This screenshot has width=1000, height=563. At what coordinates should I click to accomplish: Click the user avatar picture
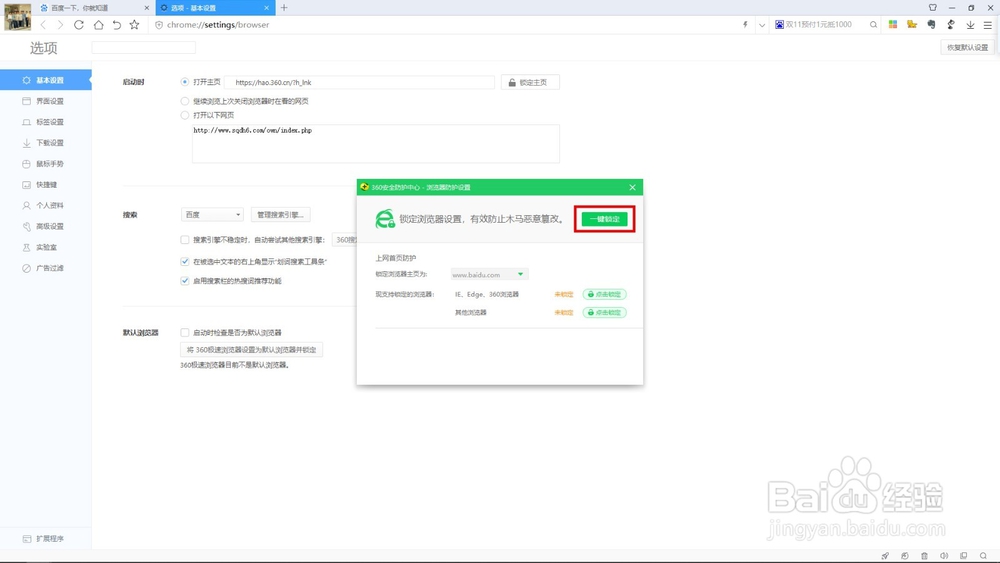[x=17, y=17]
